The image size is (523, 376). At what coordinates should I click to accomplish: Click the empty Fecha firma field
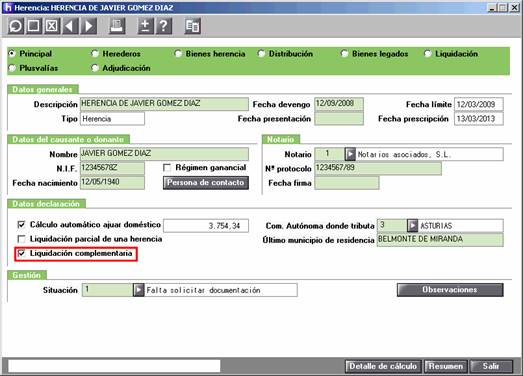click(347, 183)
